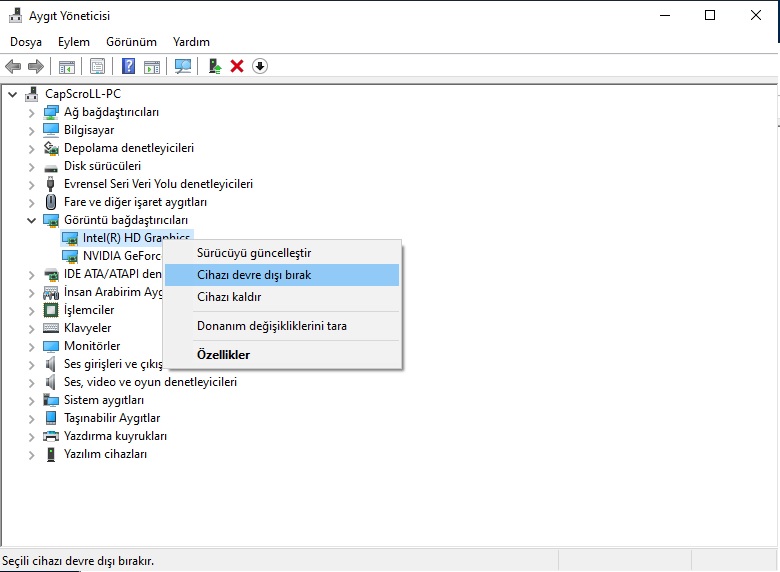Viewport: 780px width, 572px height.
Task: Minimize the Aygıt Yöneticisi window
Action: tap(665, 15)
